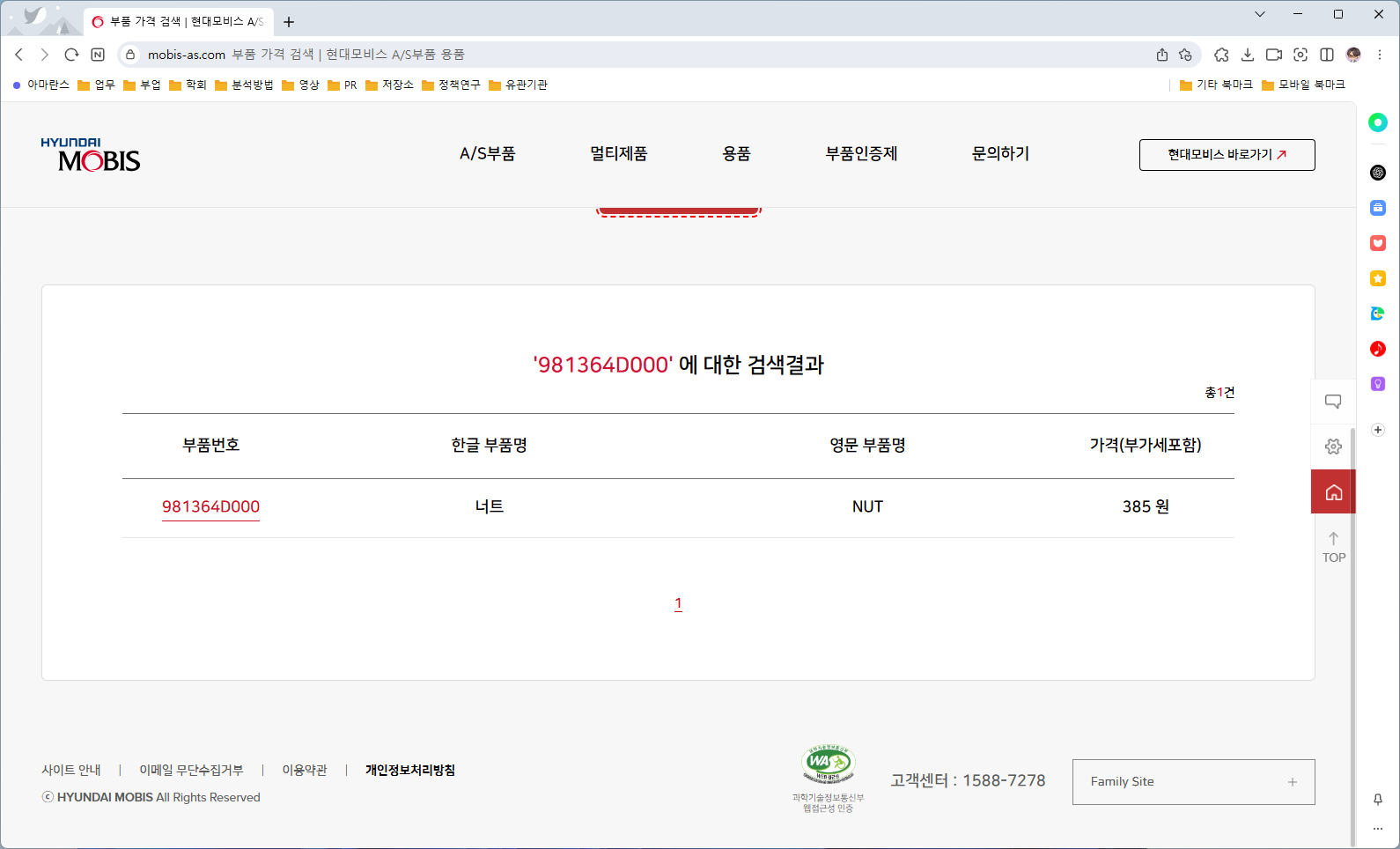Open the 개인정보처리방침 footer link
The image size is (1400, 849).
410,770
